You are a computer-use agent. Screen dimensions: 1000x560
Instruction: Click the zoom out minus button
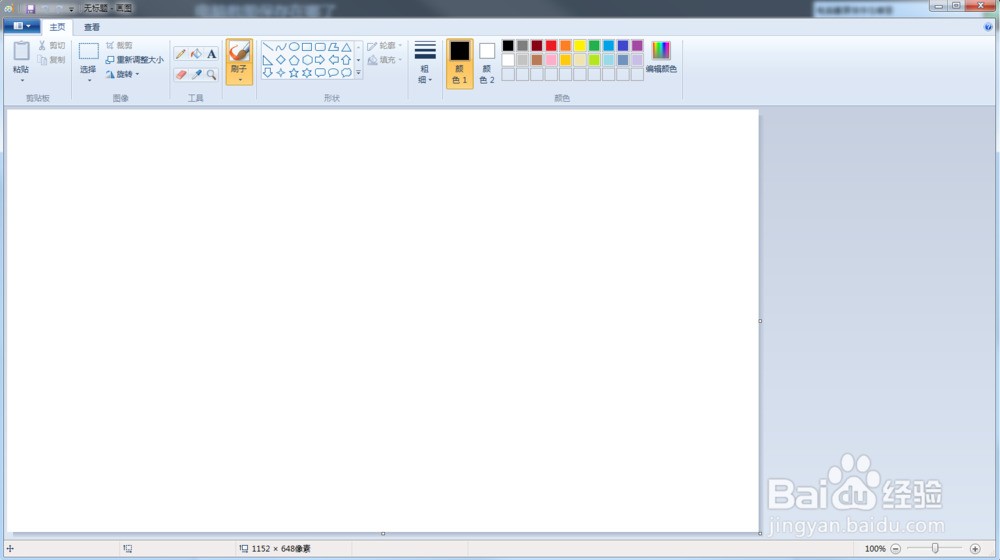click(x=895, y=549)
